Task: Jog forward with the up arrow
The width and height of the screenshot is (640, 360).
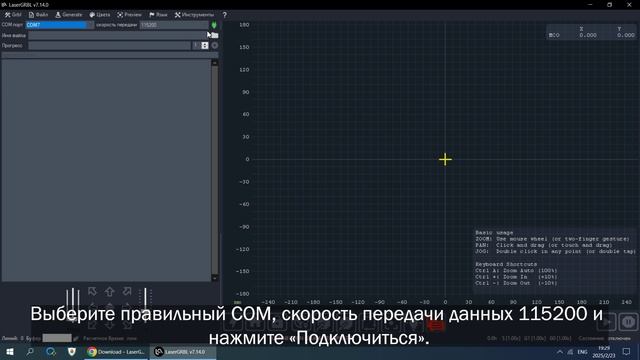Action: pyautogui.click(x=109, y=291)
